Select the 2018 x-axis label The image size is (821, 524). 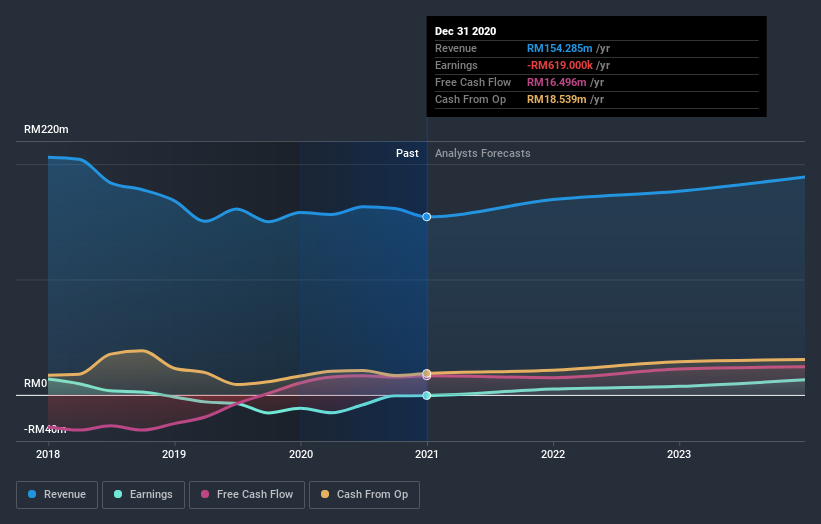click(48, 454)
